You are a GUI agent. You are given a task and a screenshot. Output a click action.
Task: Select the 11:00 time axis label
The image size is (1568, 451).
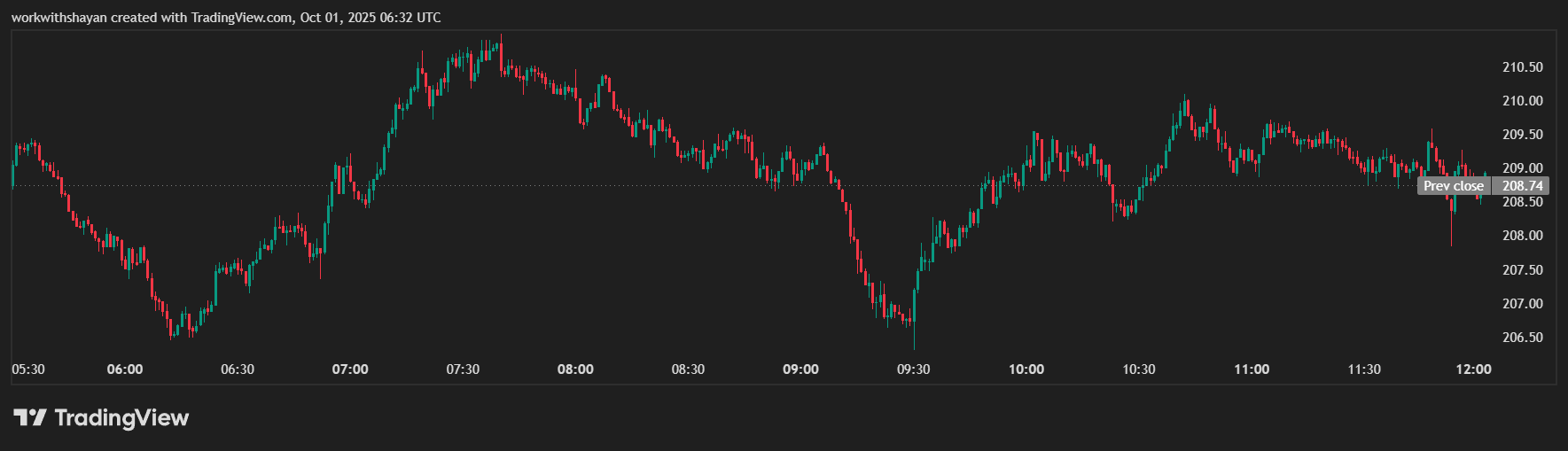[1252, 369]
